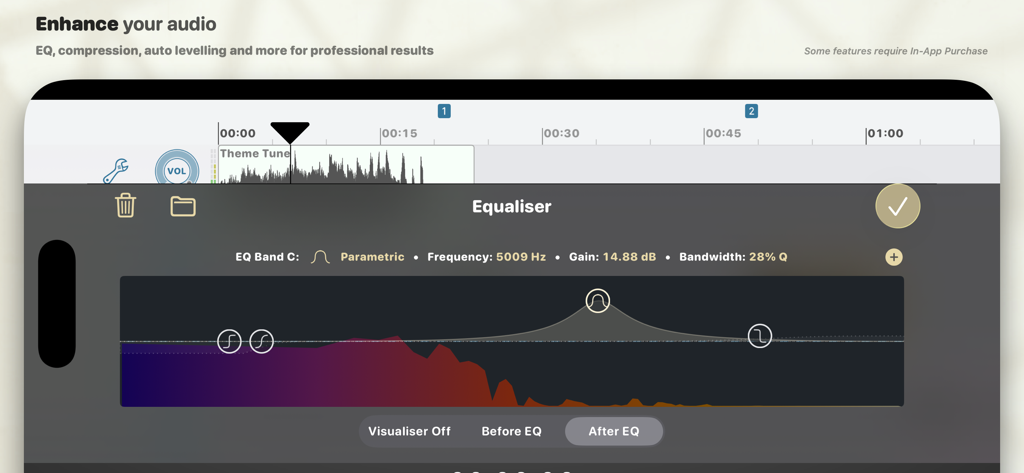Click the black playhead triangle

pyautogui.click(x=290, y=133)
